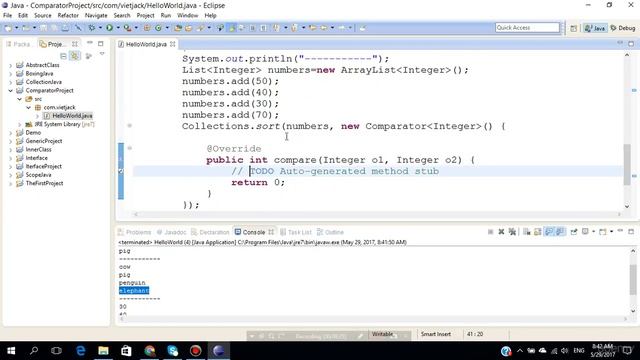The height and width of the screenshot is (360, 640).
Task: Toggle Scroll Lock in Console toolbar
Action: pyautogui.click(x=538, y=232)
